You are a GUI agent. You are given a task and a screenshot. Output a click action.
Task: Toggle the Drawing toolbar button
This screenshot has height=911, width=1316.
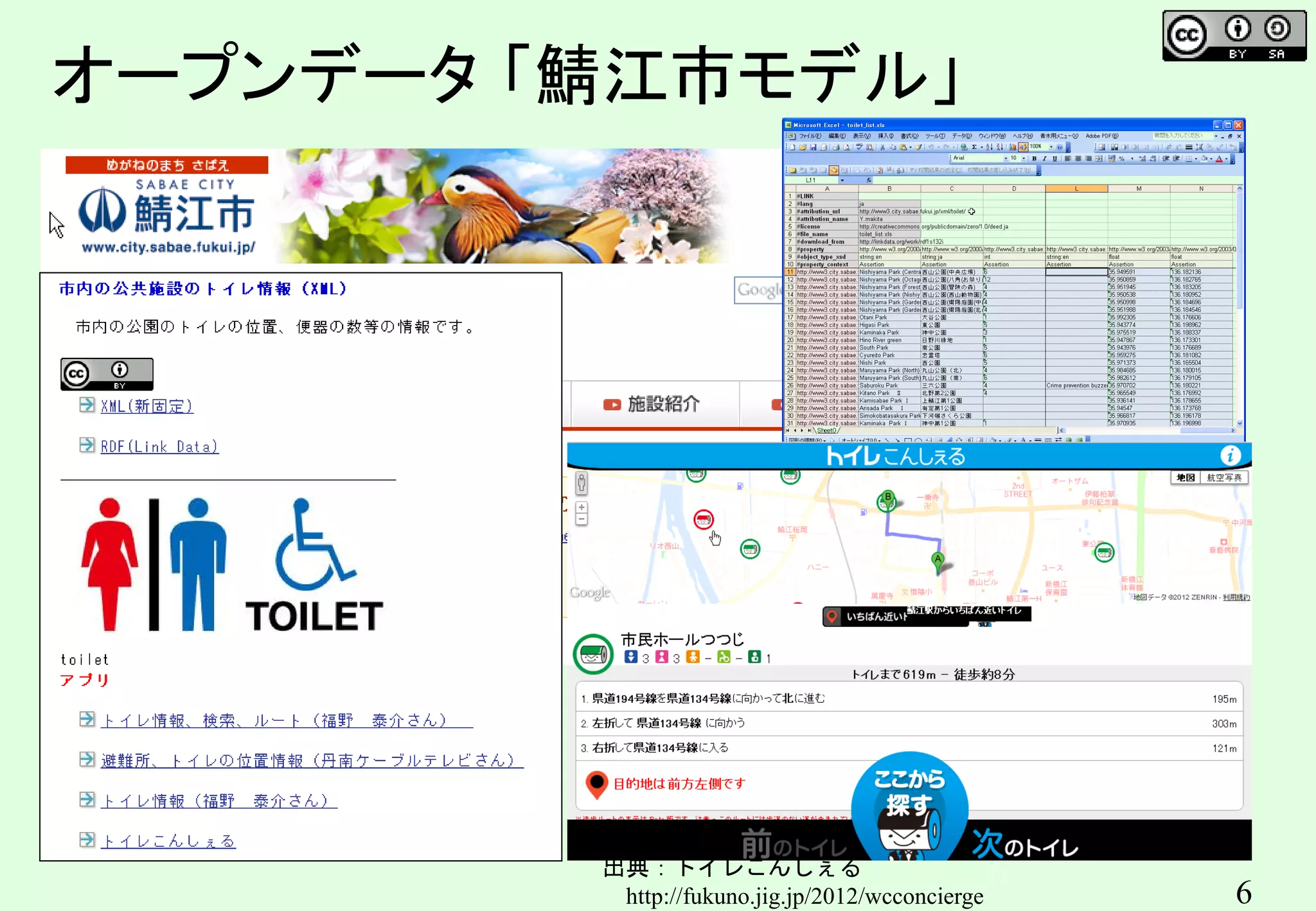(1023, 147)
